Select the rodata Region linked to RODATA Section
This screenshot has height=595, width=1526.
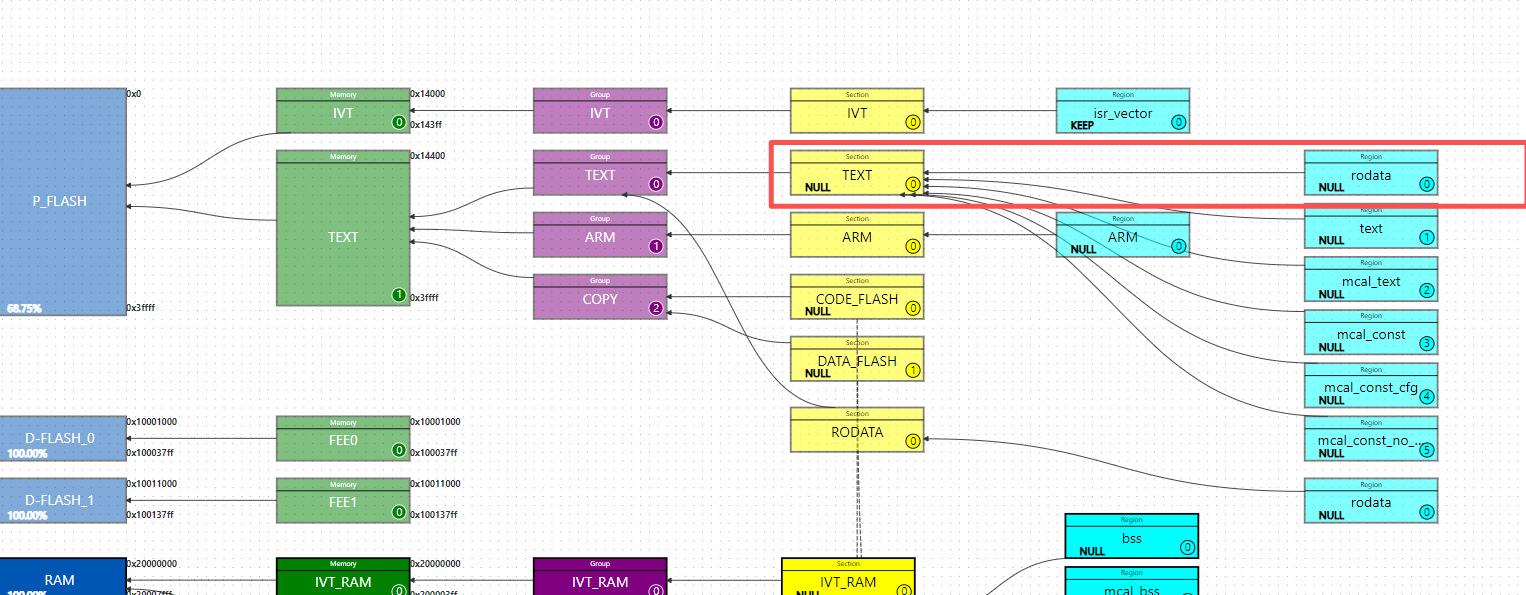1371,500
